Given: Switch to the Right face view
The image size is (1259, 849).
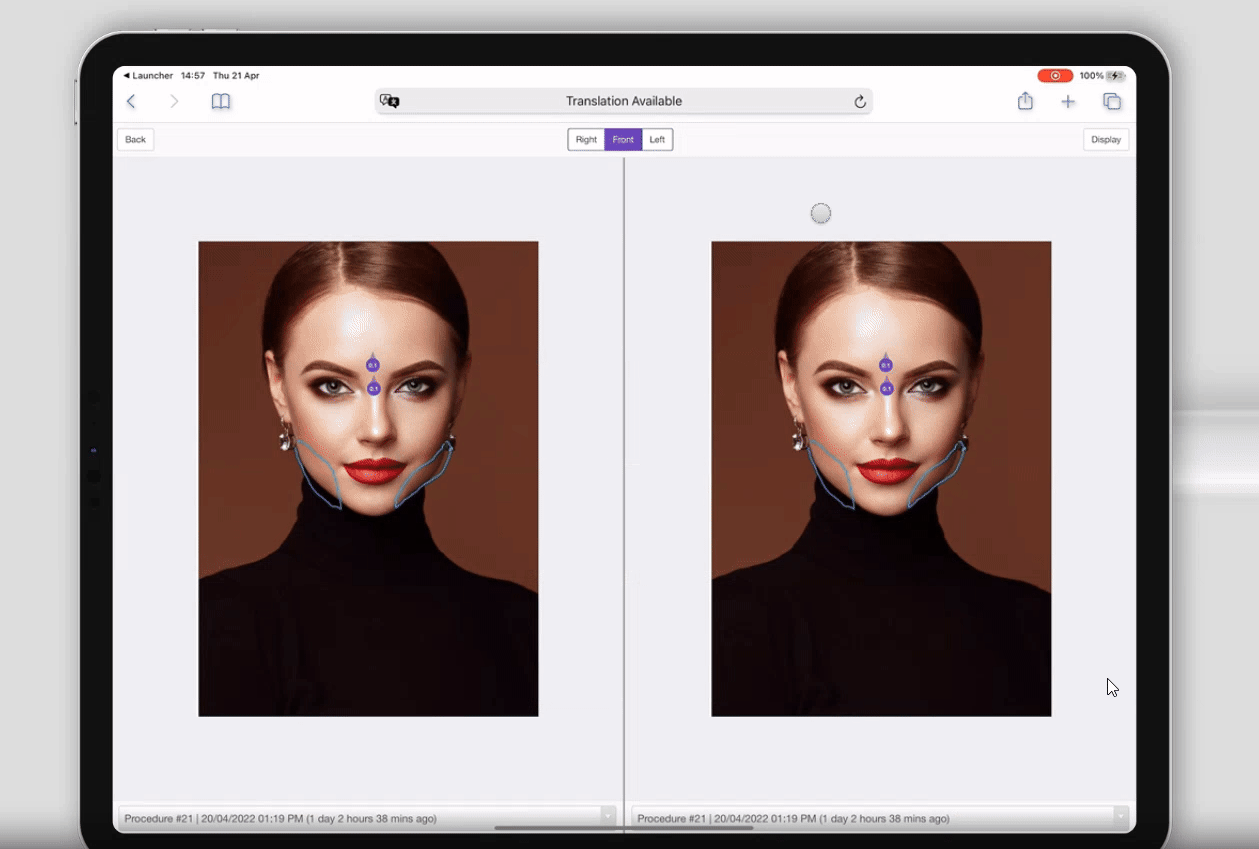Looking at the screenshot, I should point(586,140).
